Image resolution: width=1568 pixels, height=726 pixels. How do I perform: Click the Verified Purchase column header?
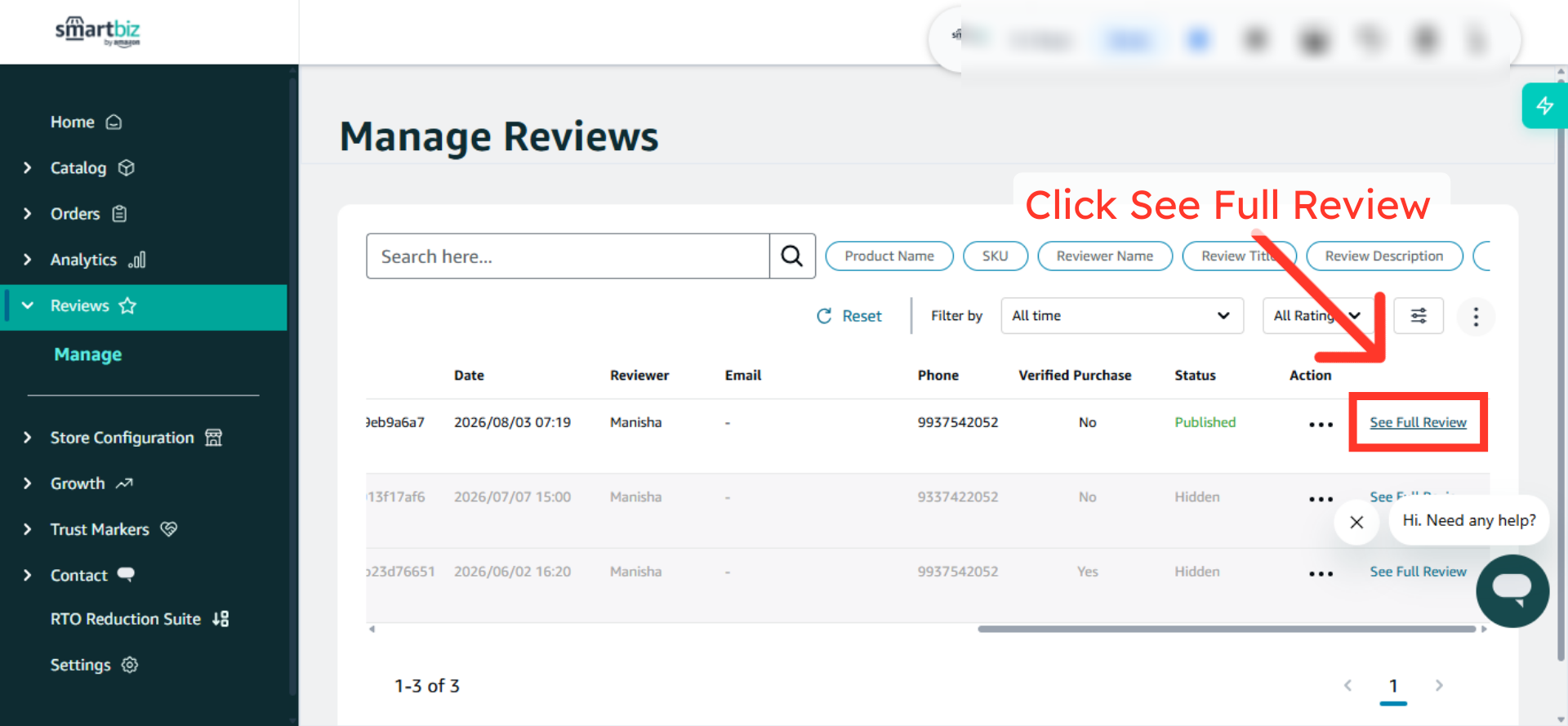click(1075, 375)
